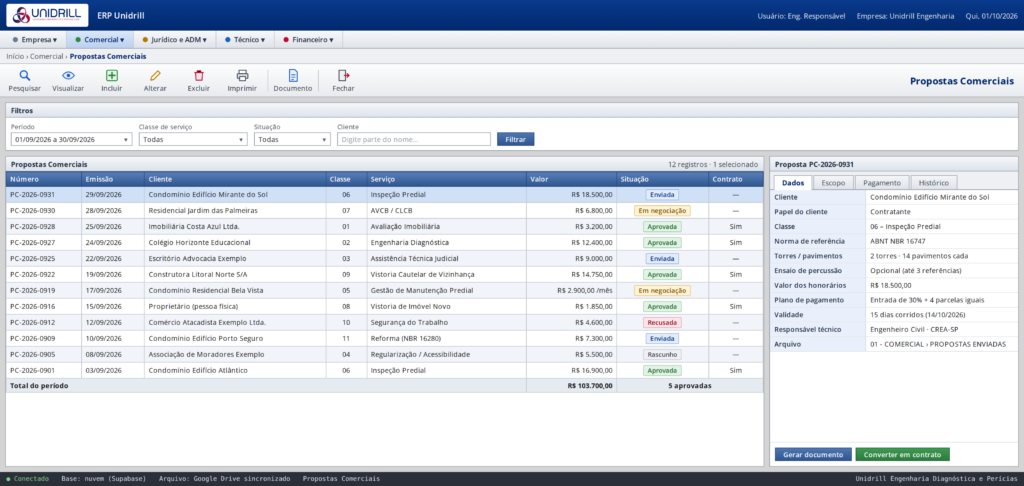
Task: Switch to the Pagamento tab
Action: click(x=882, y=183)
